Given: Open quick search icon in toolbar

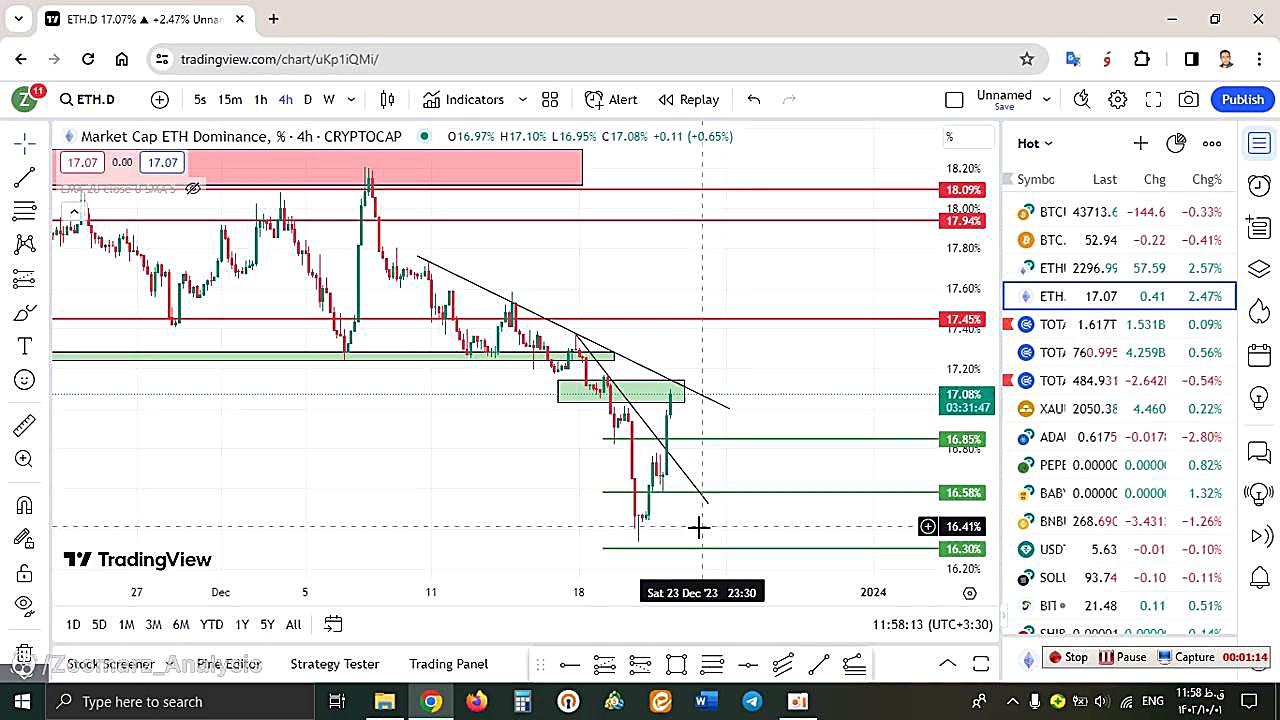Looking at the screenshot, I should pyautogui.click(x=1082, y=99).
